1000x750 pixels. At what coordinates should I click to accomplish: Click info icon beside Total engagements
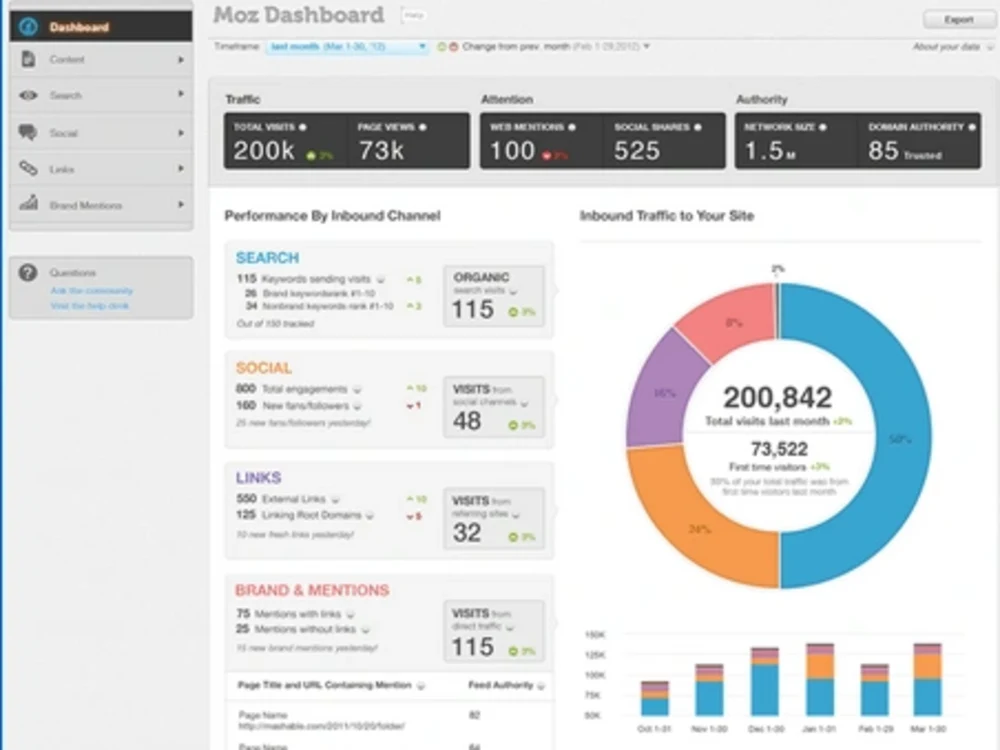point(357,389)
